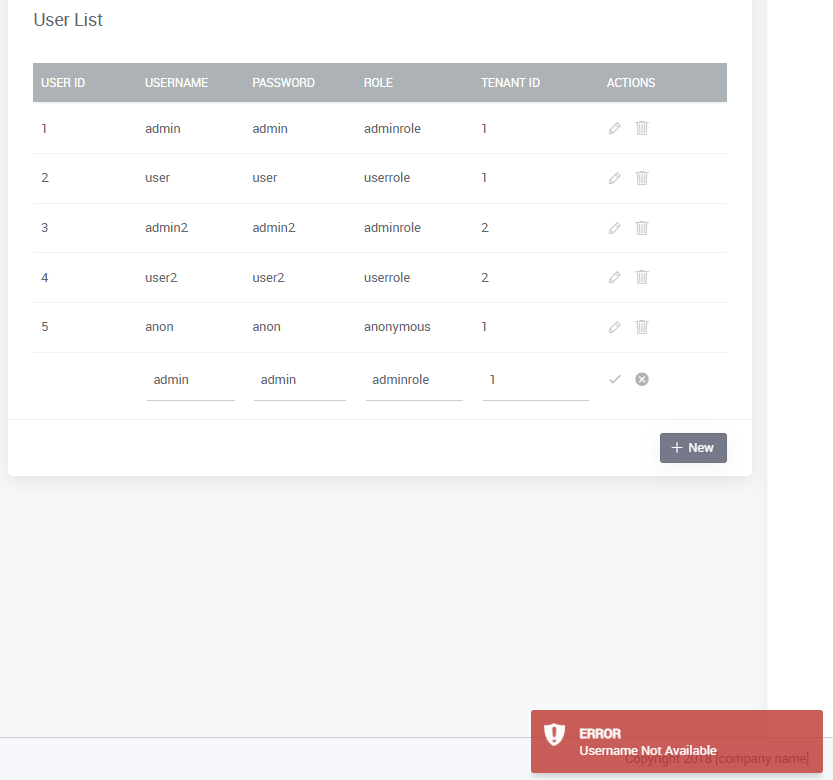Image resolution: width=833 pixels, height=780 pixels.
Task: Dismiss the Username Not Available error
Action: click(676, 742)
